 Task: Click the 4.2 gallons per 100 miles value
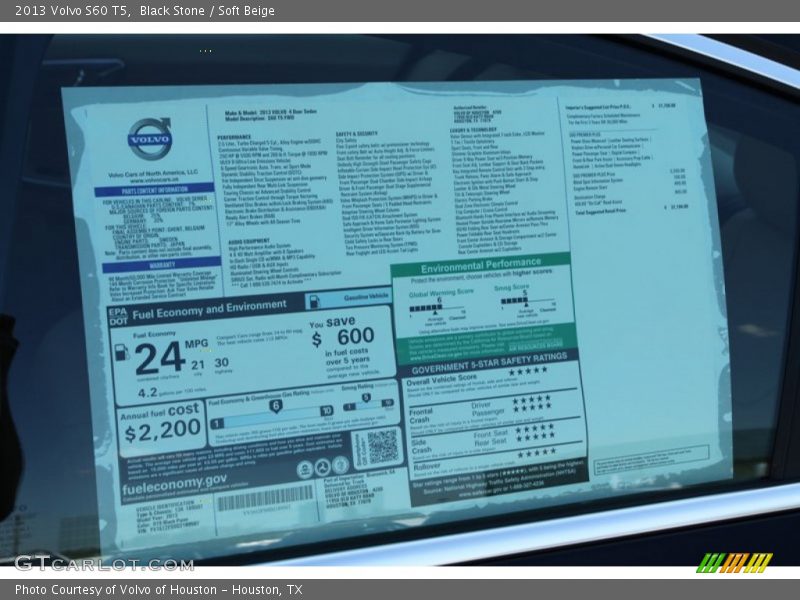pyautogui.click(x=147, y=393)
